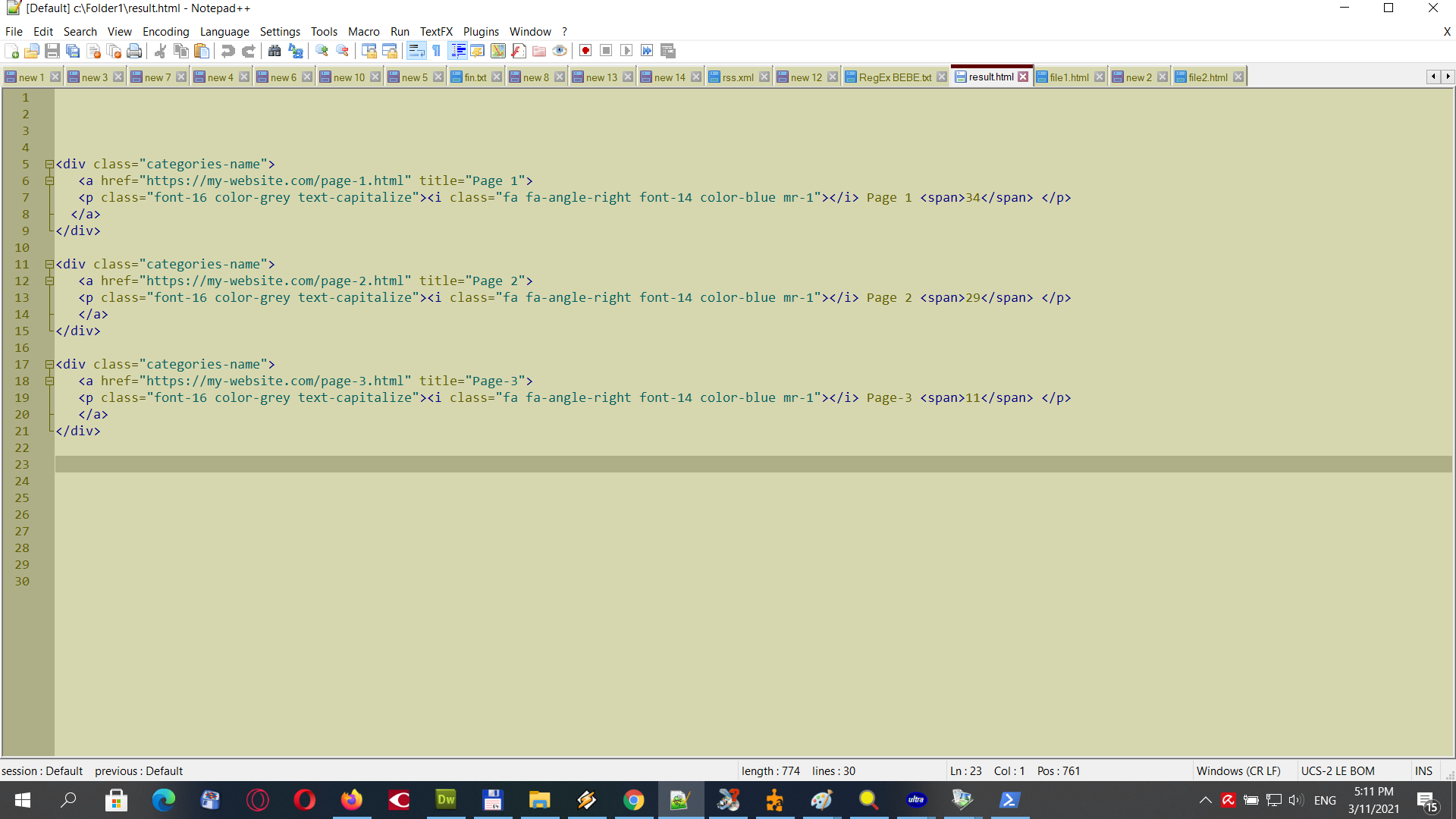Toggle Show All Characters pilcrow icon

[437, 51]
